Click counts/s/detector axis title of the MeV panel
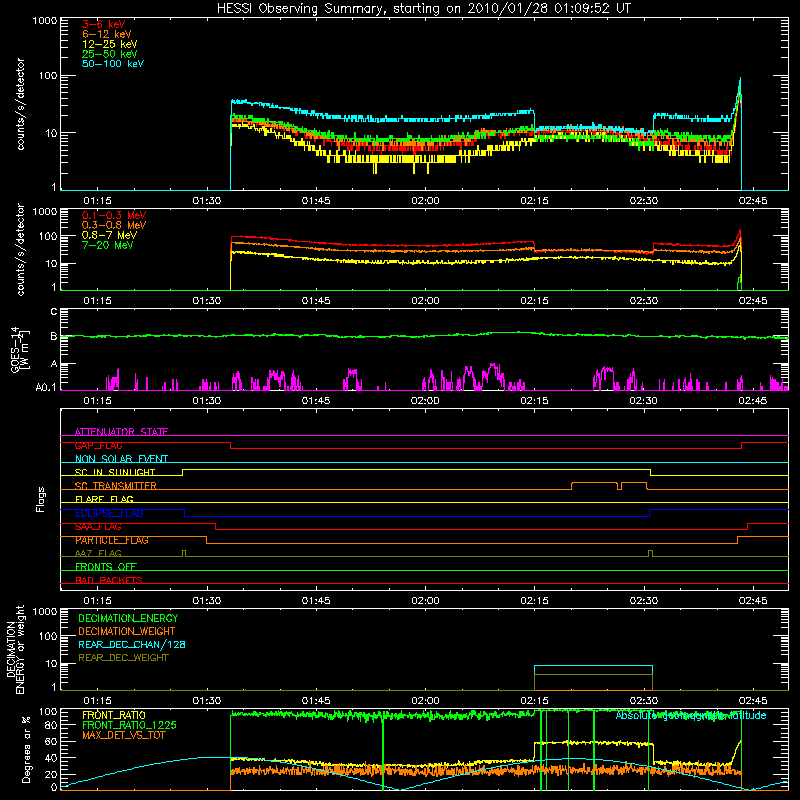 coord(20,250)
